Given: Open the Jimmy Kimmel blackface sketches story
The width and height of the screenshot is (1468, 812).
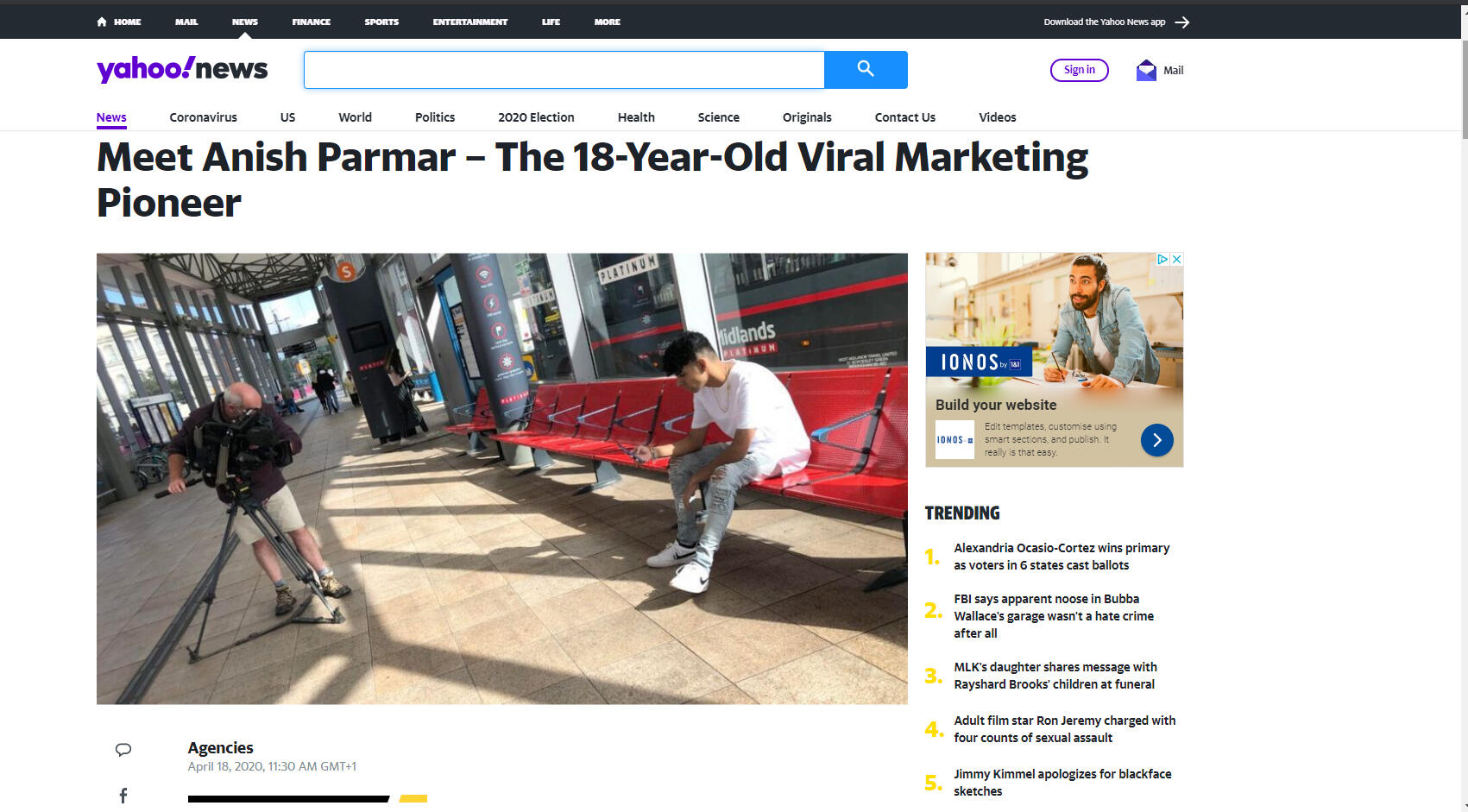Looking at the screenshot, I should point(1062,782).
